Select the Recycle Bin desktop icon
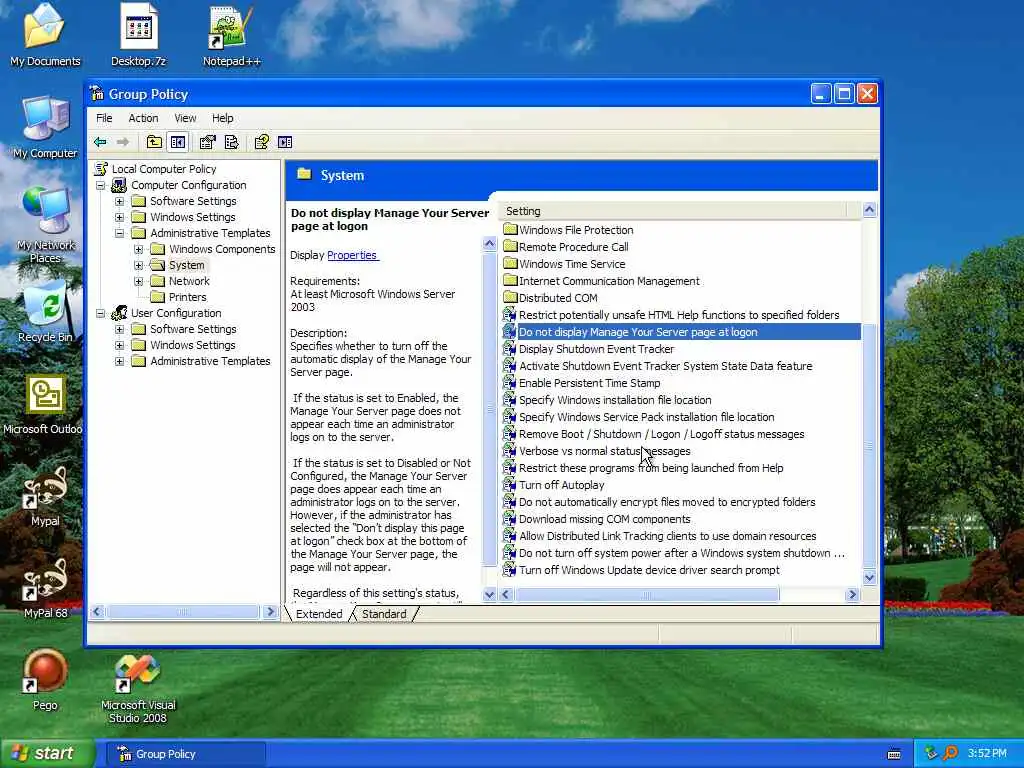 tap(45, 312)
